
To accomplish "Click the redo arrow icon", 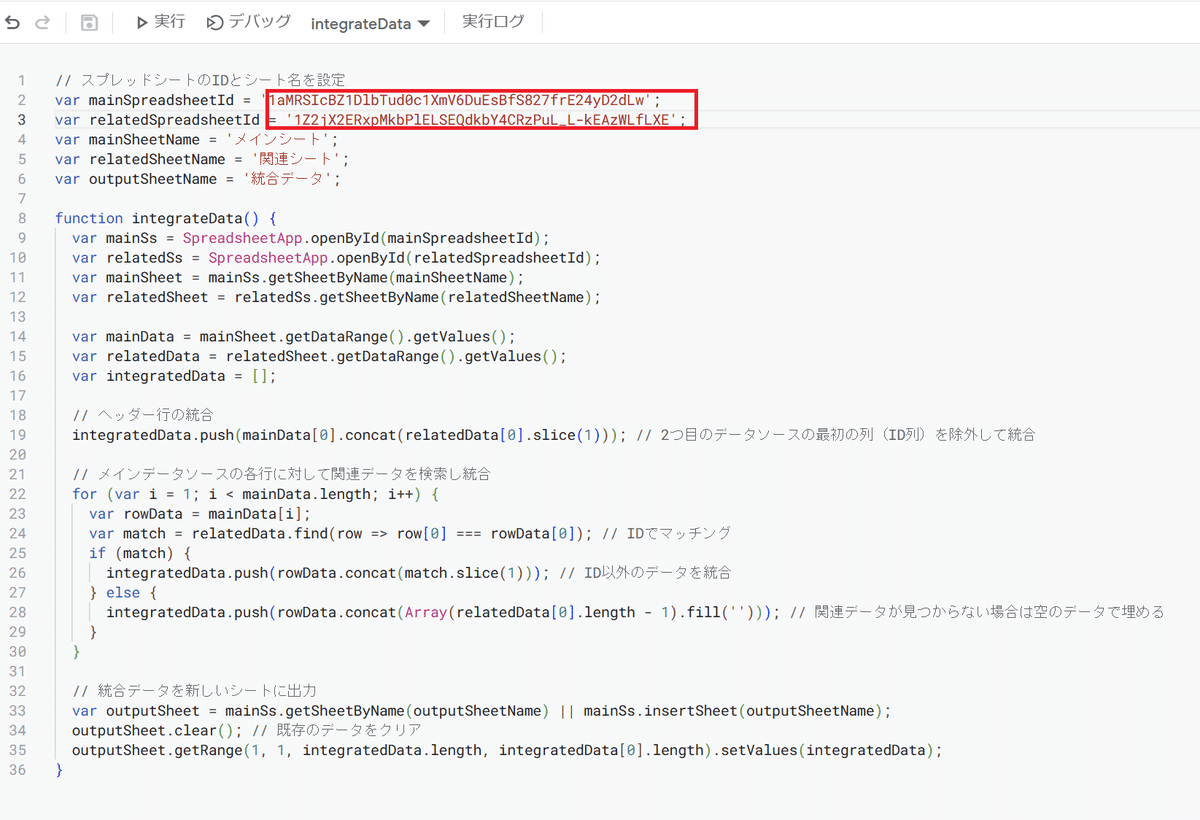I will click(42, 22).
